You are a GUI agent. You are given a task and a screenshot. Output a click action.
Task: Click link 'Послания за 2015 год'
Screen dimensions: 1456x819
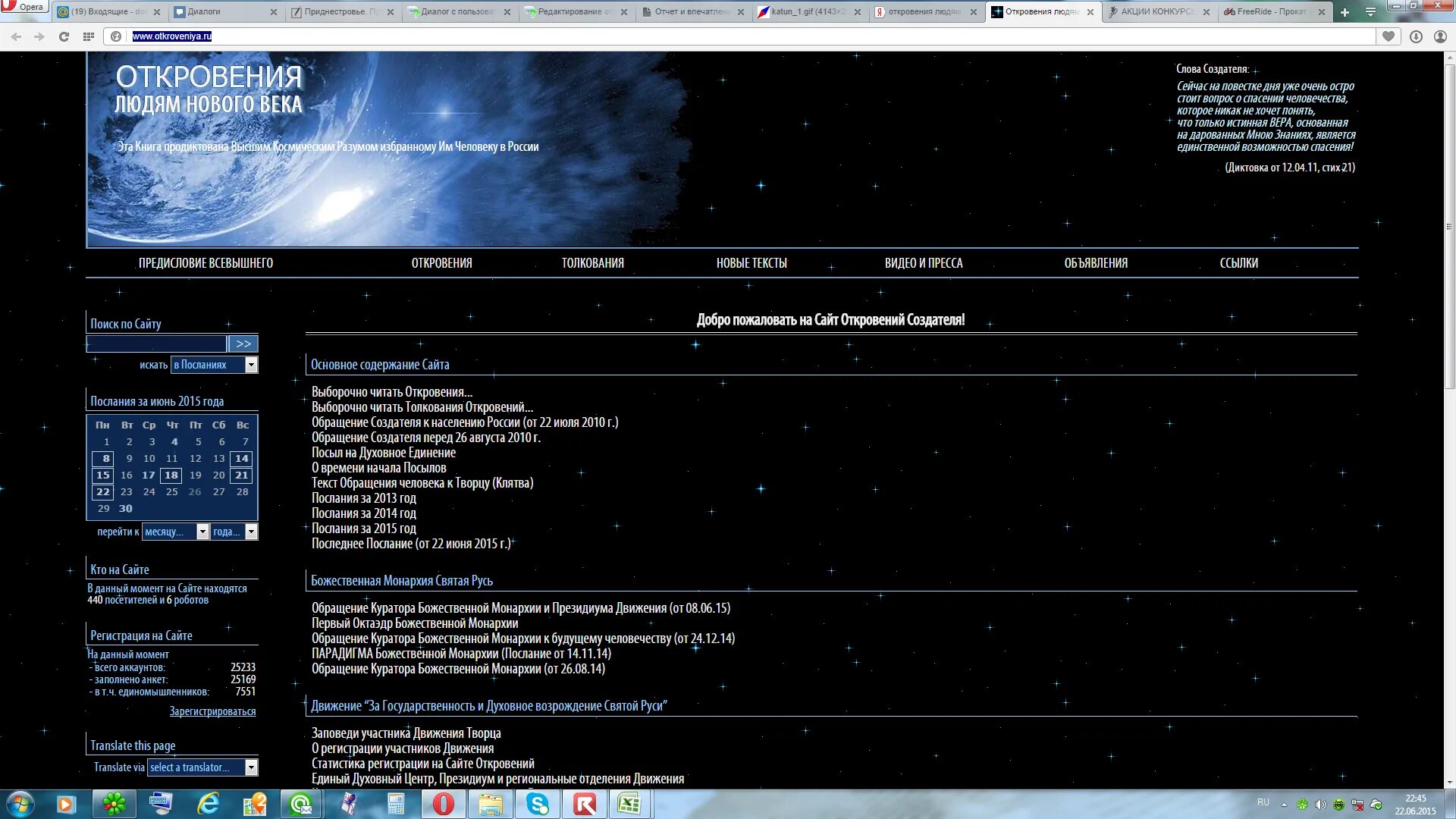pos(363,527)
